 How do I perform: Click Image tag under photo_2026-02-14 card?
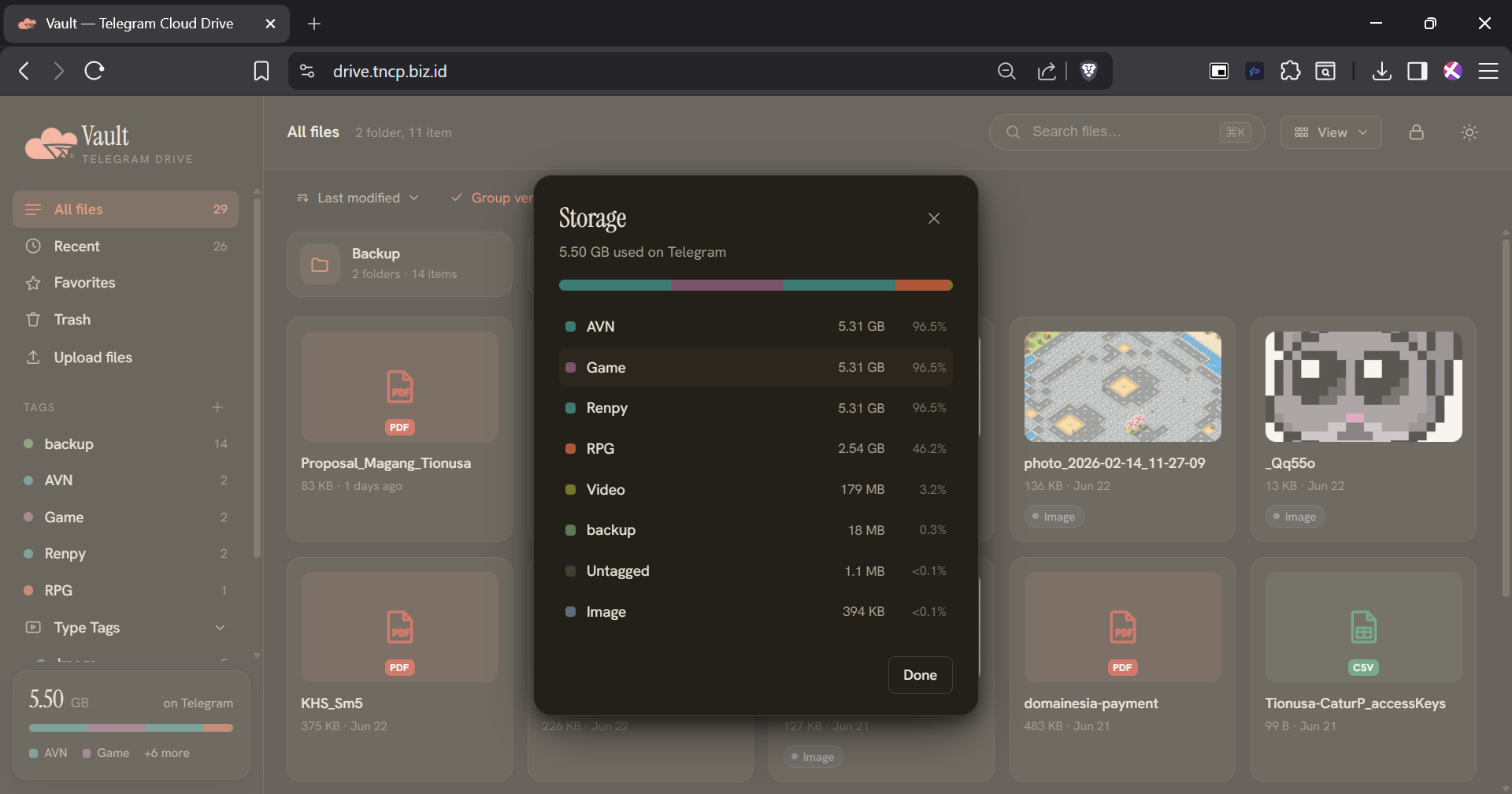pos(1054,517)
